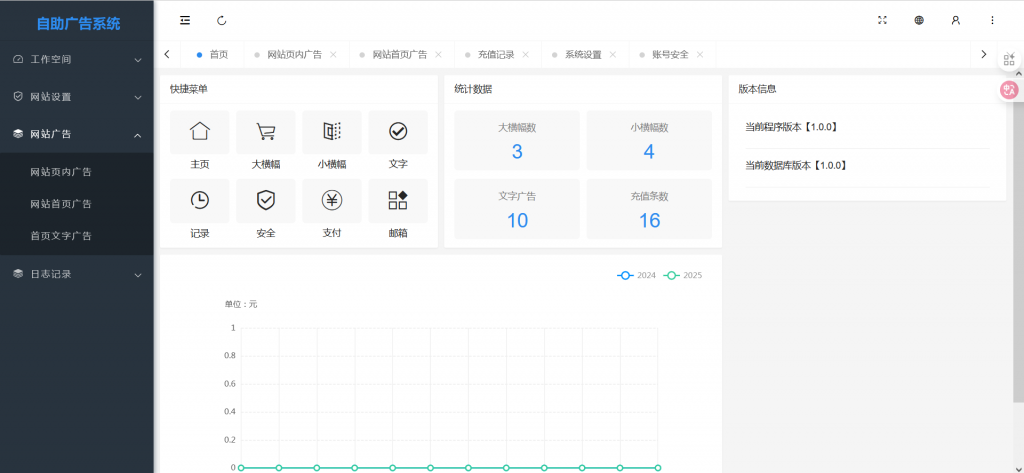Switch to the 系统设置 tab

click(x=583, y=55)
